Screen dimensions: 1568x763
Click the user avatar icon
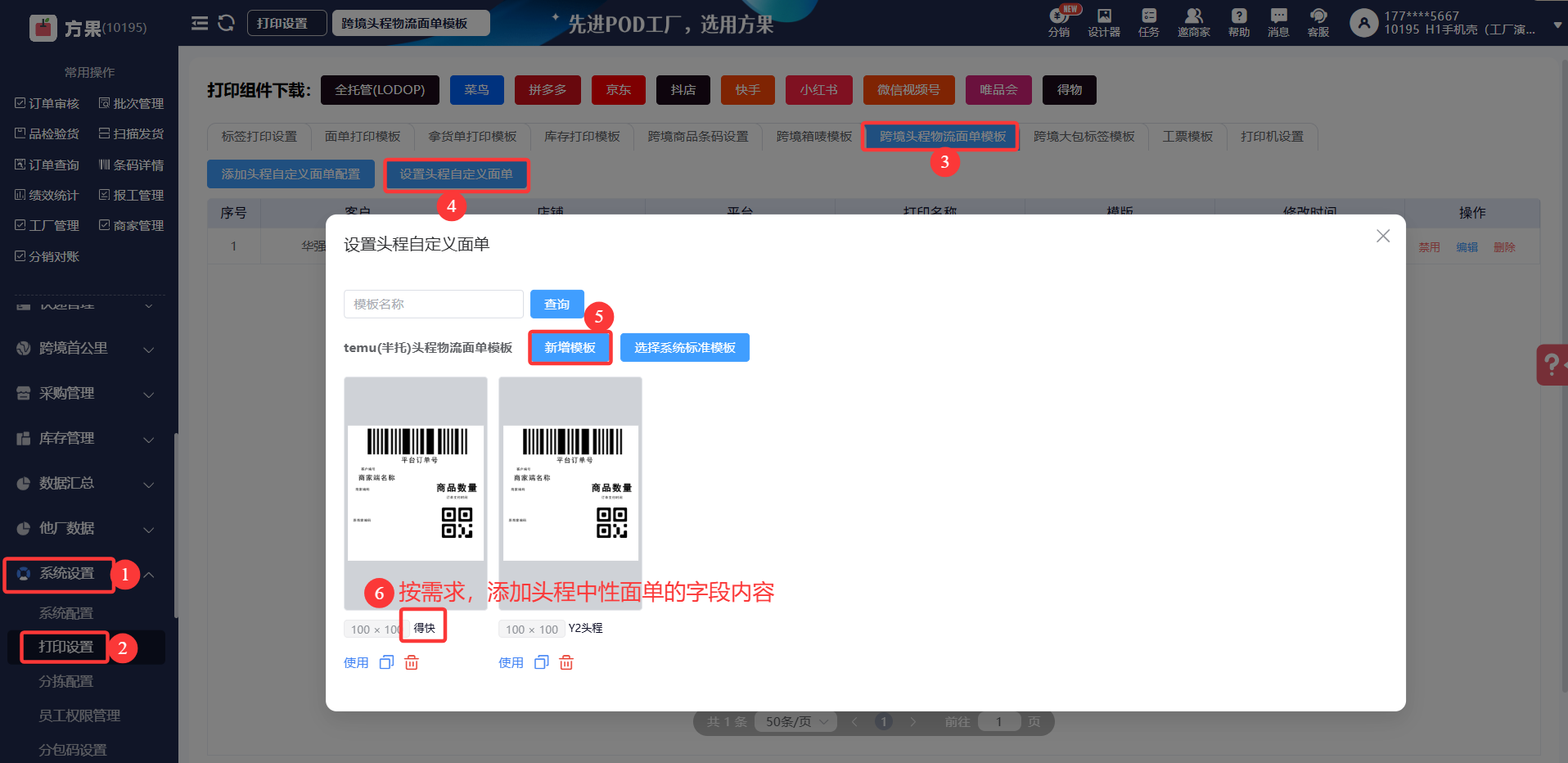[x=1363, y=23]
